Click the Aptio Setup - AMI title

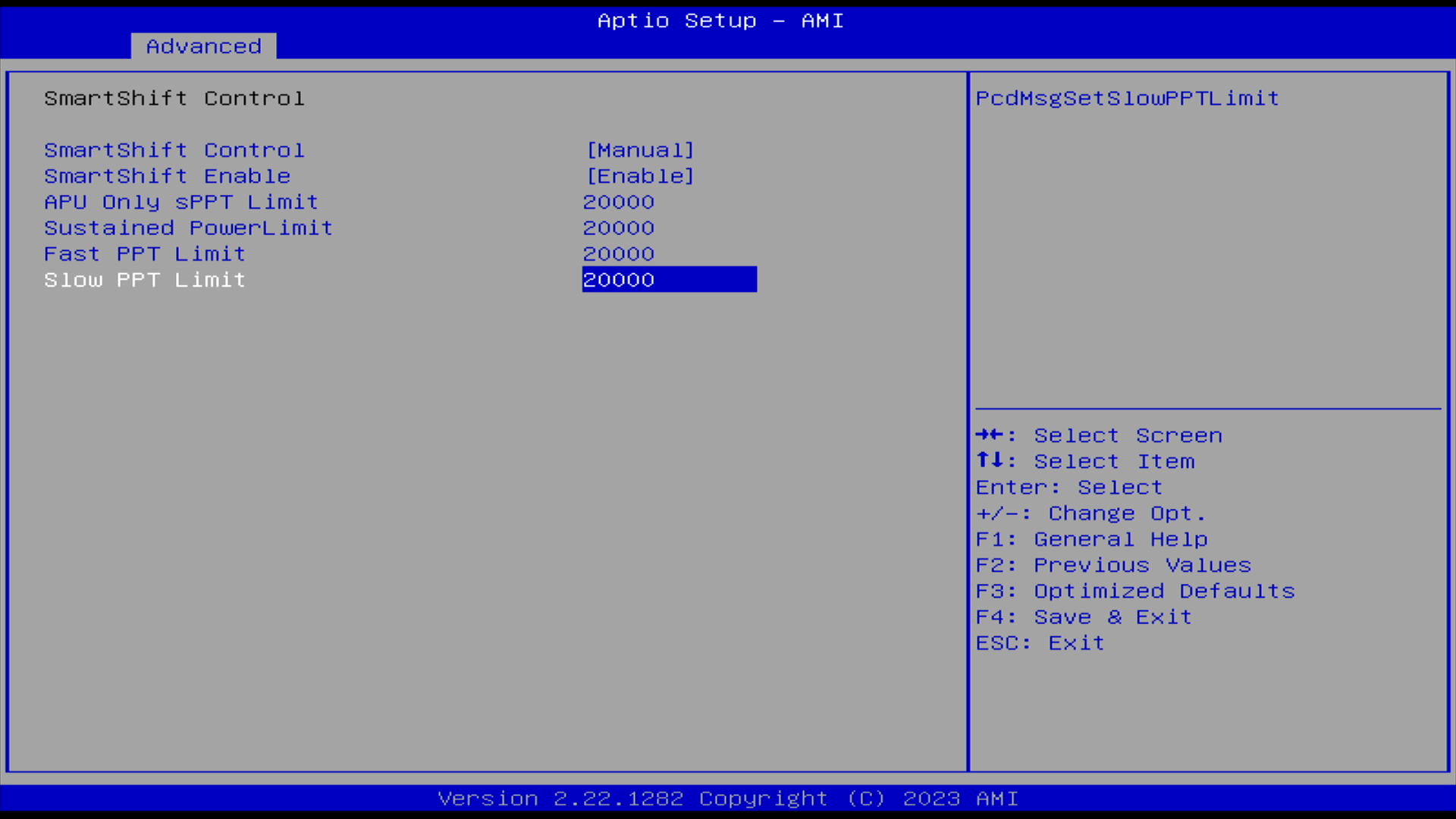click(x=720, y=20)
